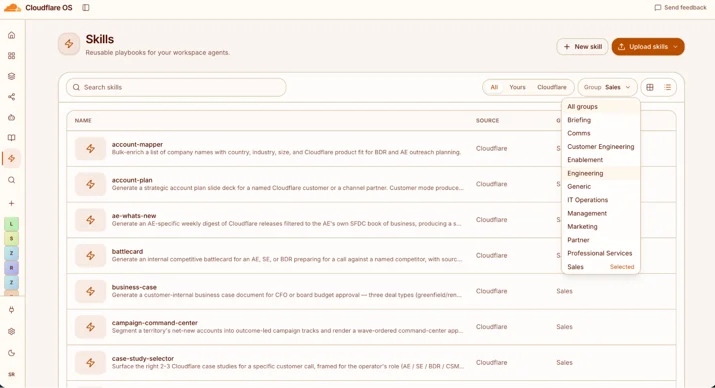Open the stacked layers icon in sidebar
This screenshot has height=388, width=715.
(11, 76)
